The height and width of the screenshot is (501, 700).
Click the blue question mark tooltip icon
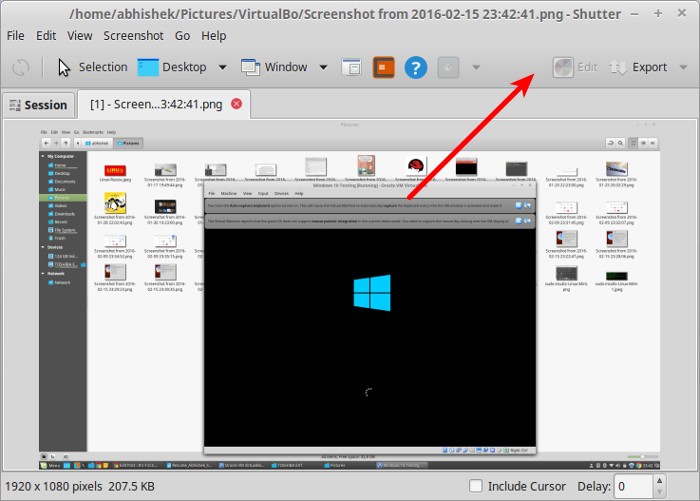(416, 67)
